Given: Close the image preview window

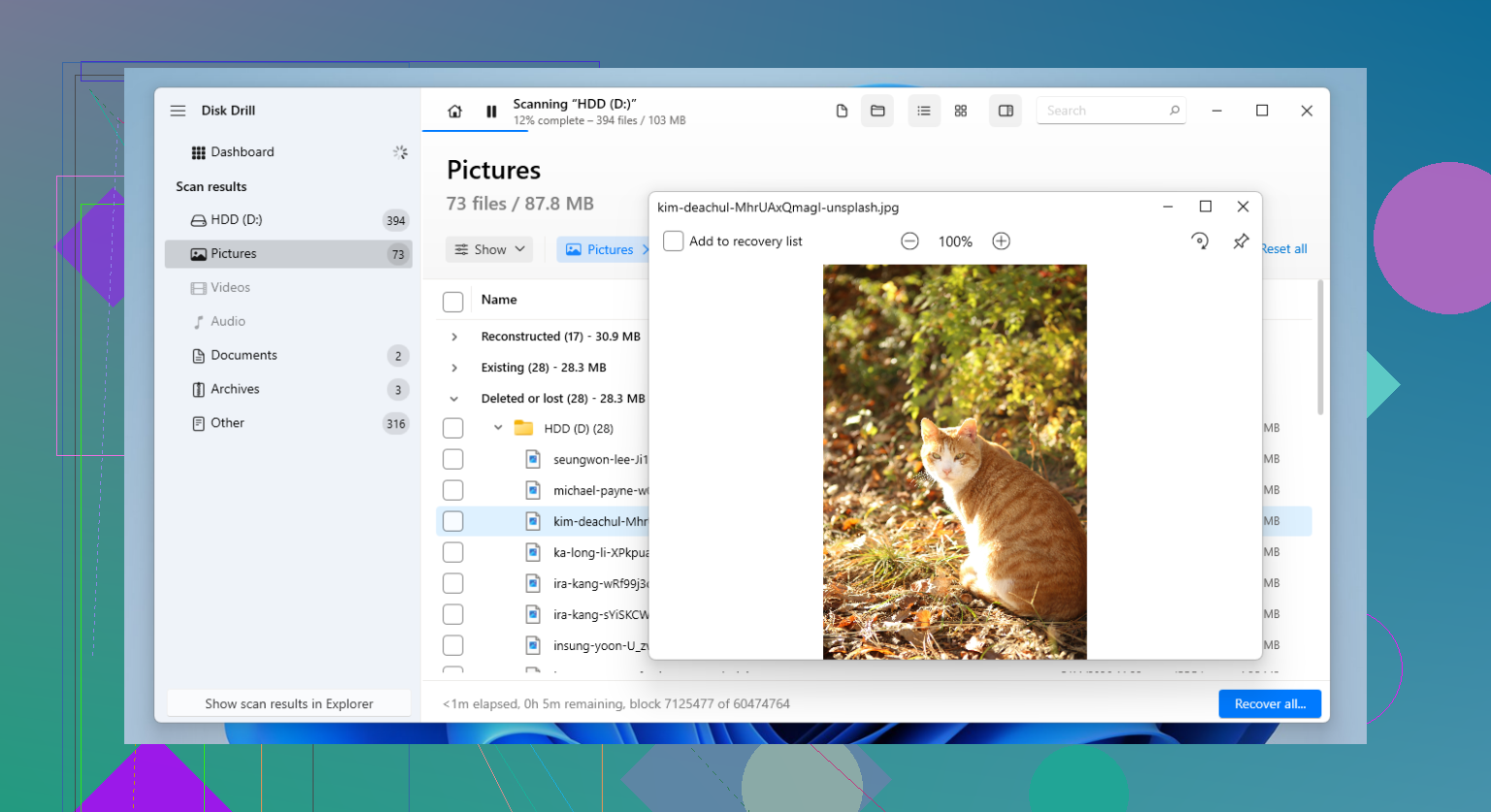Looking at the screenshot, I should coord(1242,207).
